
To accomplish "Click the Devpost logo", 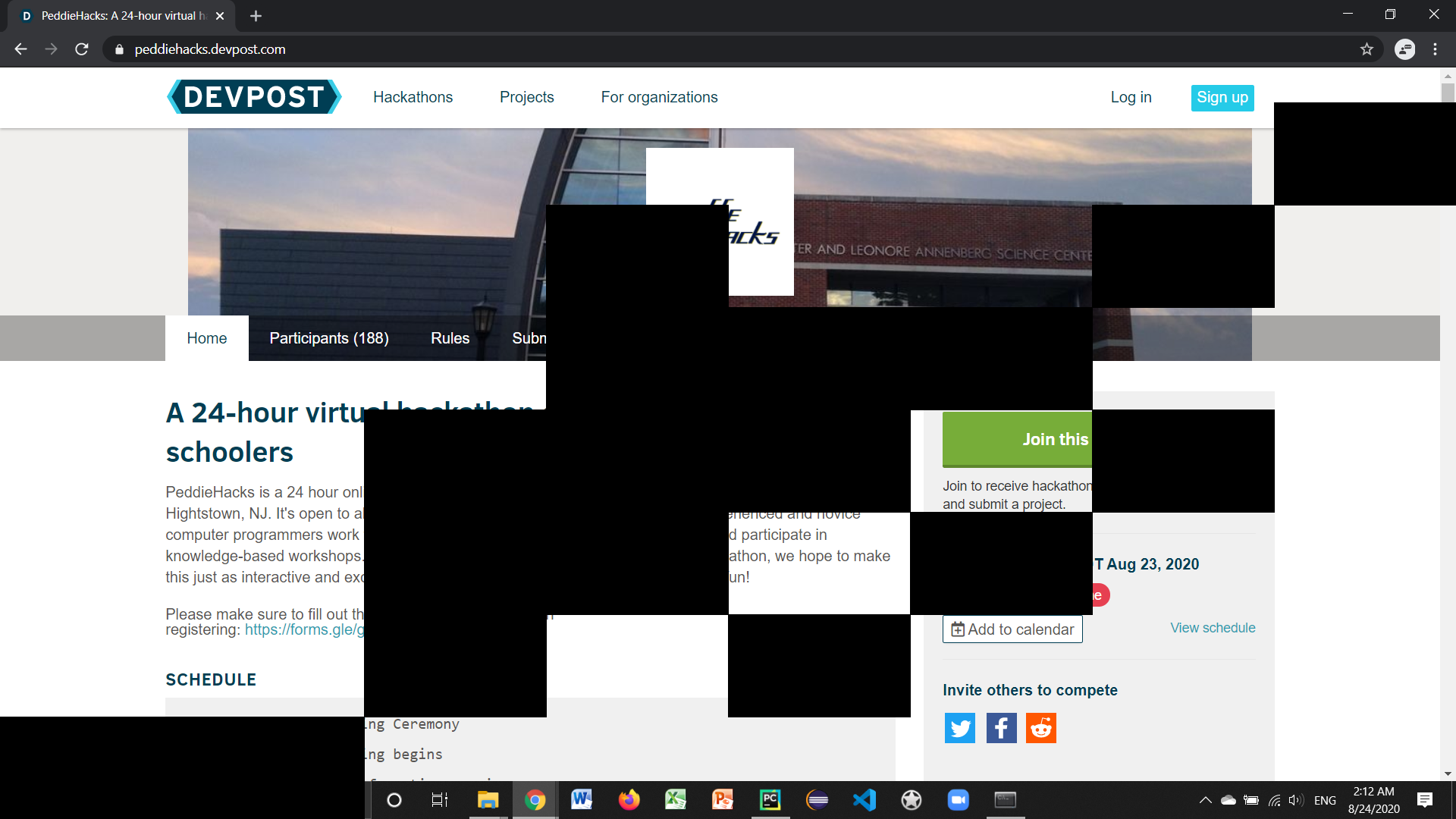I will point(254,97).
